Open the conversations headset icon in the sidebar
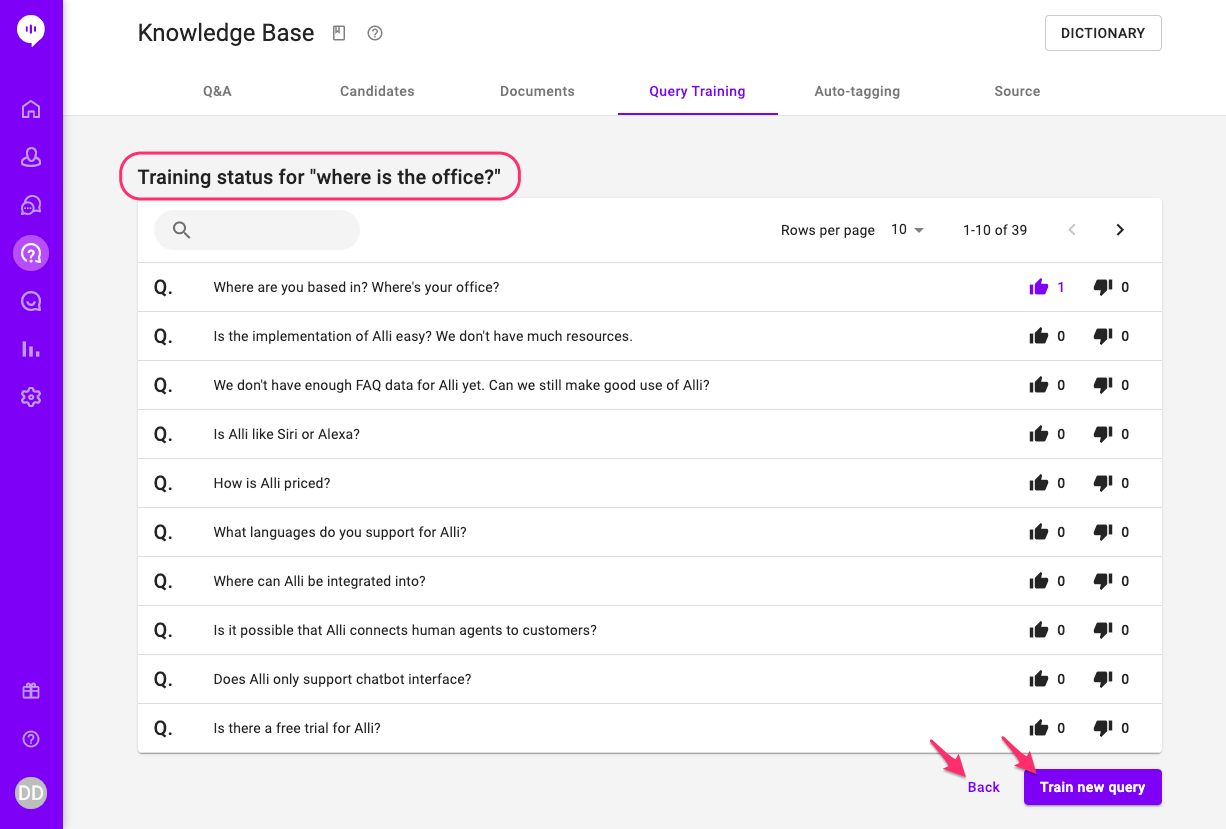Screen dimensions: 1226x829 click(x=31, y=205)
